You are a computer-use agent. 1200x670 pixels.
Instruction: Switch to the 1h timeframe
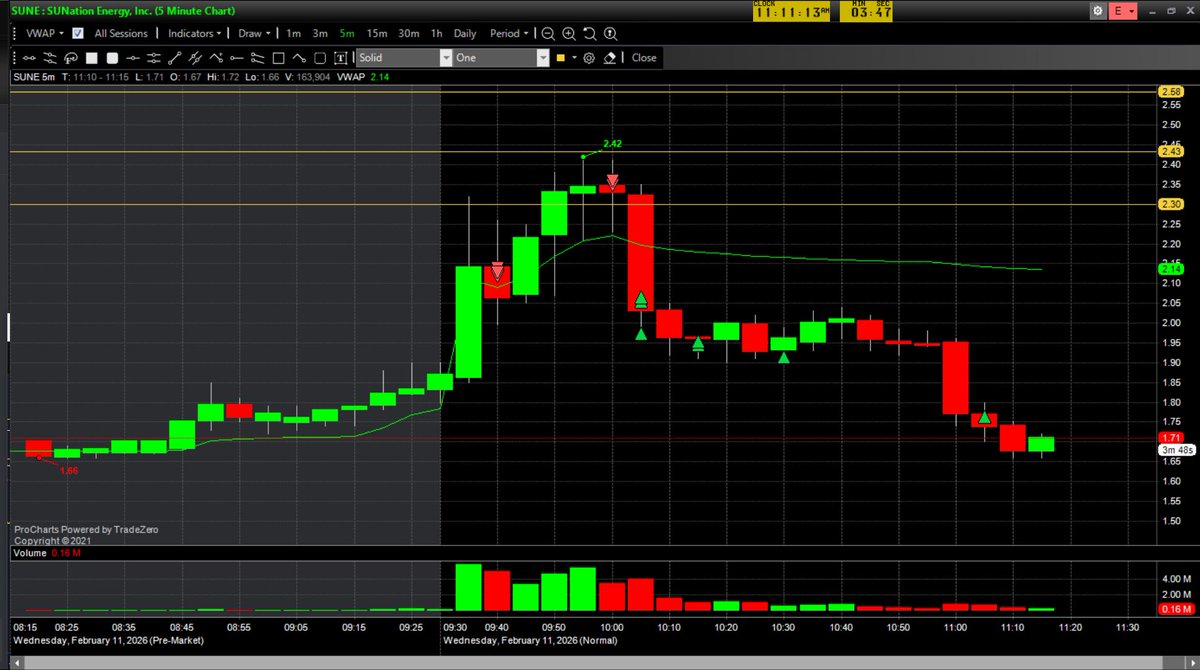coord(436,33)
